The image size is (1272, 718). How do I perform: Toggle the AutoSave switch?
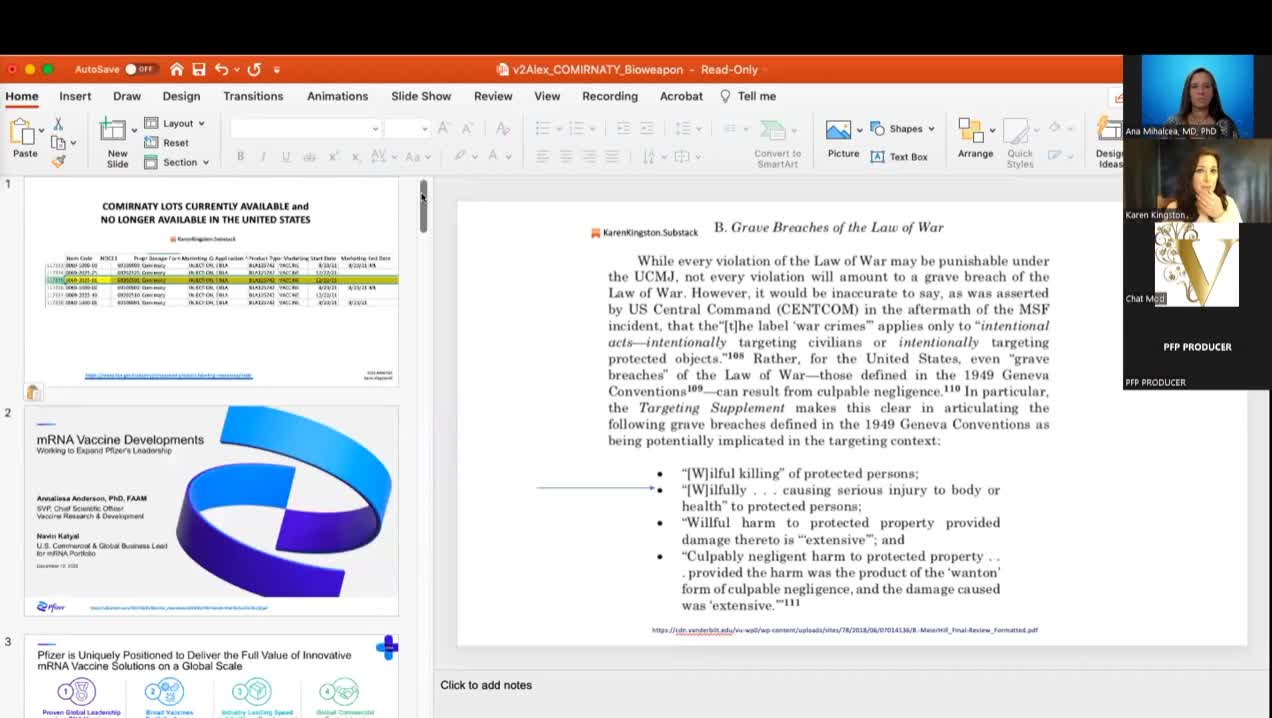[x=141, y=69]
